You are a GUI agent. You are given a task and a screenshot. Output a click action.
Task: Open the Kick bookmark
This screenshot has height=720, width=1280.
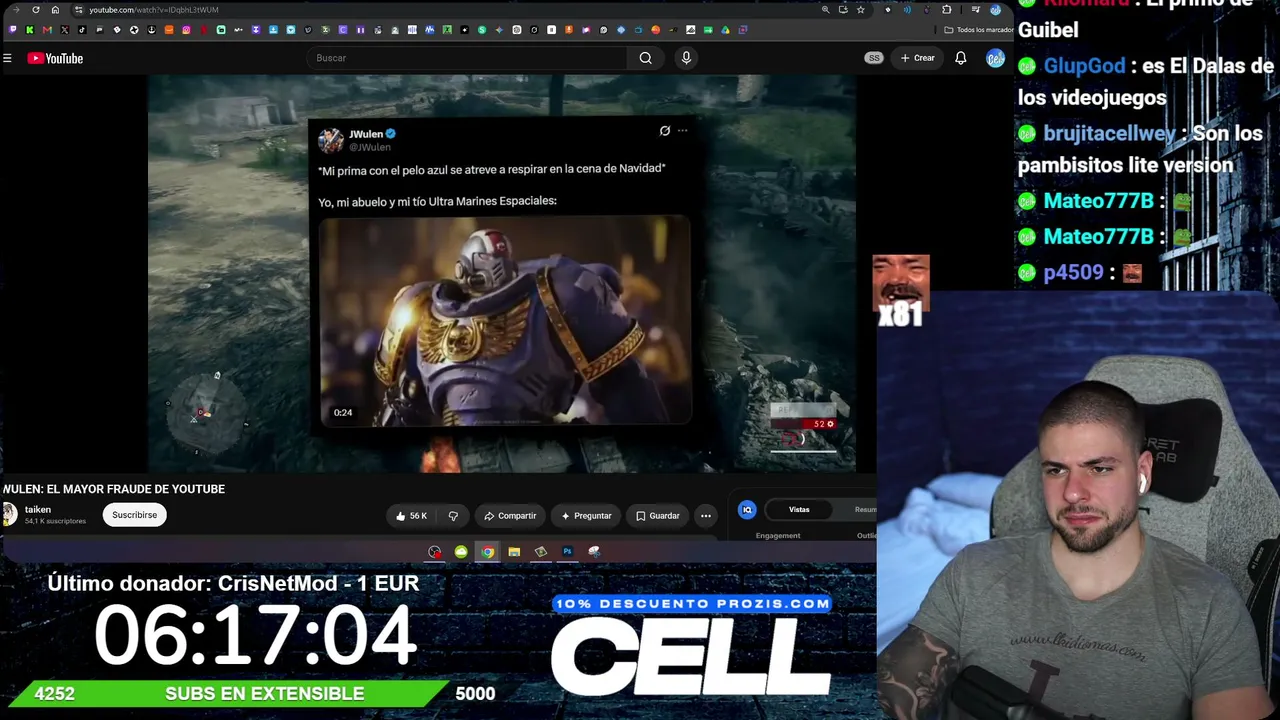pos(30,30)
